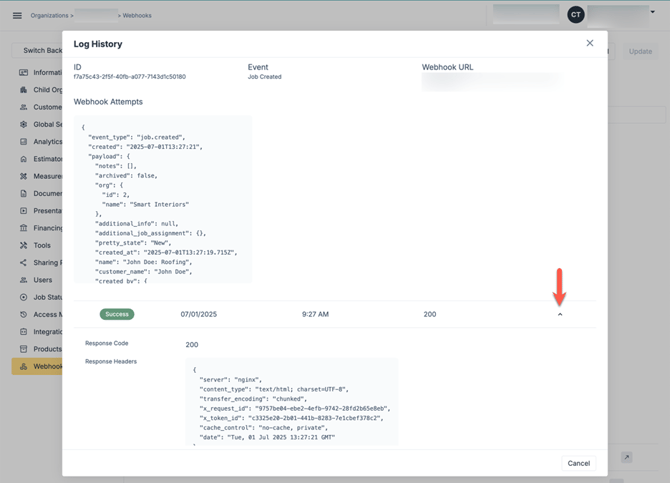Click the Tools sidebar icon

tap(24, 245)
